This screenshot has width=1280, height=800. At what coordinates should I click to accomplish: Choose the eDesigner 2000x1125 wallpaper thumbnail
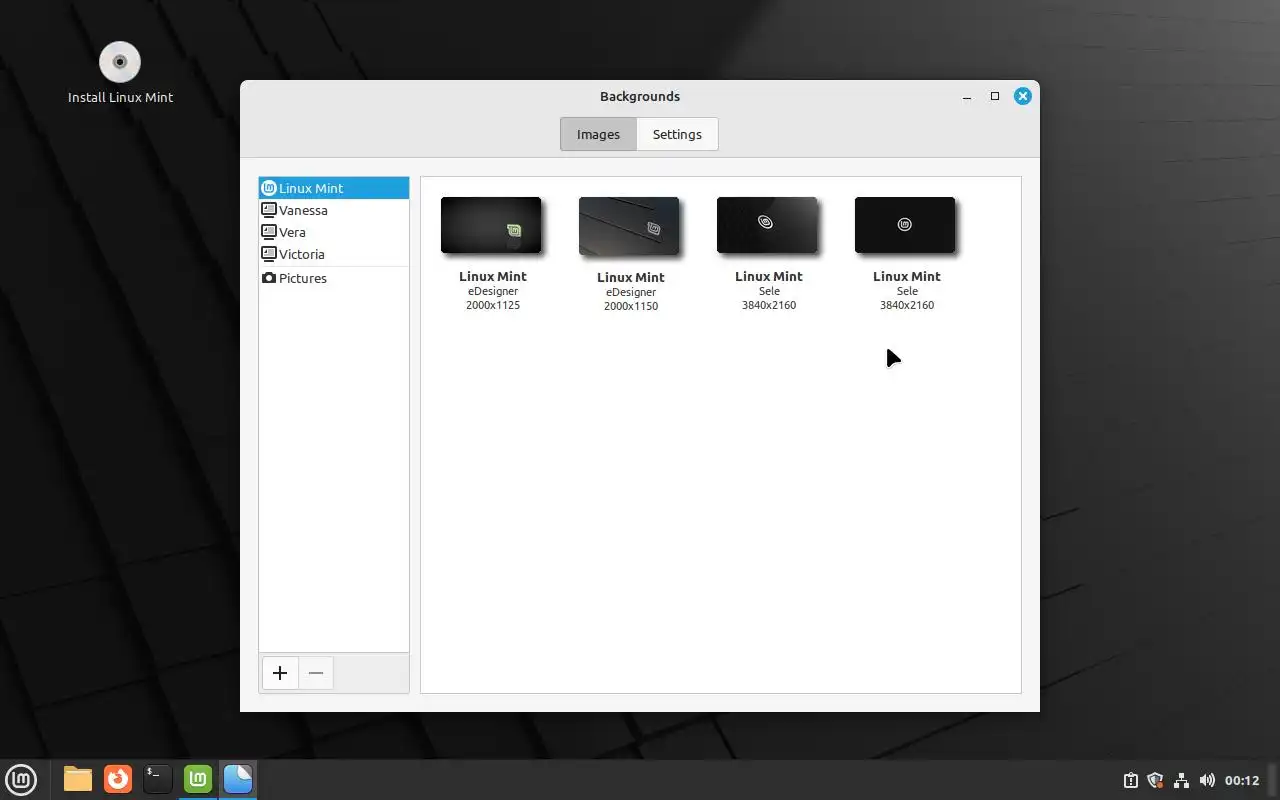click(491, 225)
